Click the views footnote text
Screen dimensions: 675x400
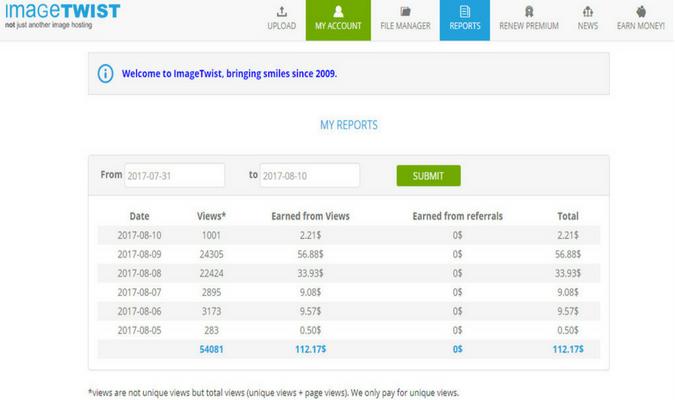(x=274, y=393)
